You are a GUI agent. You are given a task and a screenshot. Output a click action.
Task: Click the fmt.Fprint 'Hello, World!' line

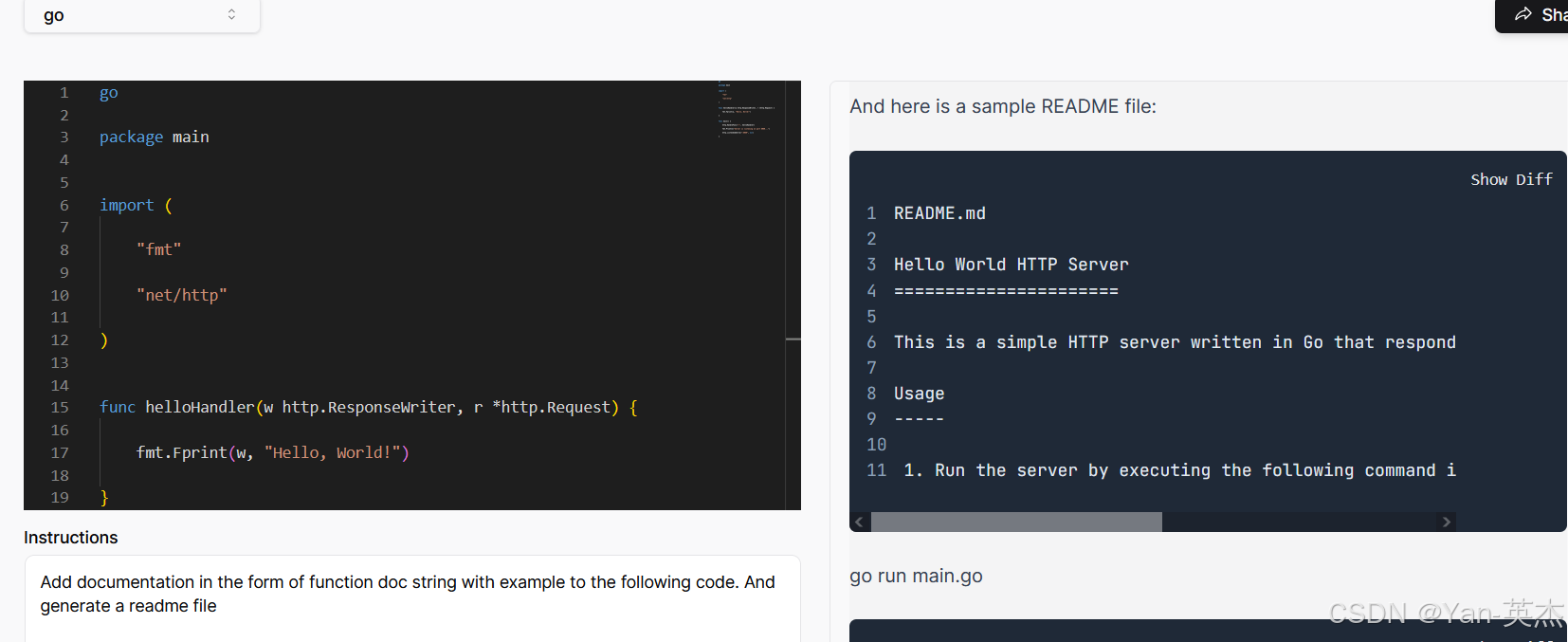[273, 452]
